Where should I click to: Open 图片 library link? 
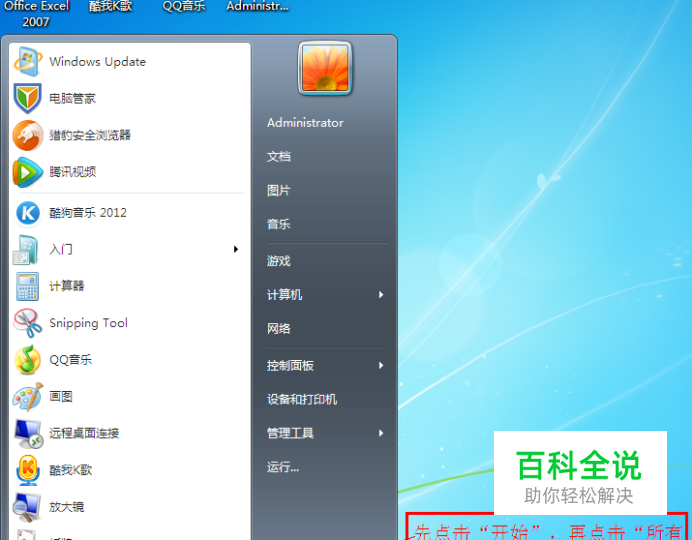point(278,191)
